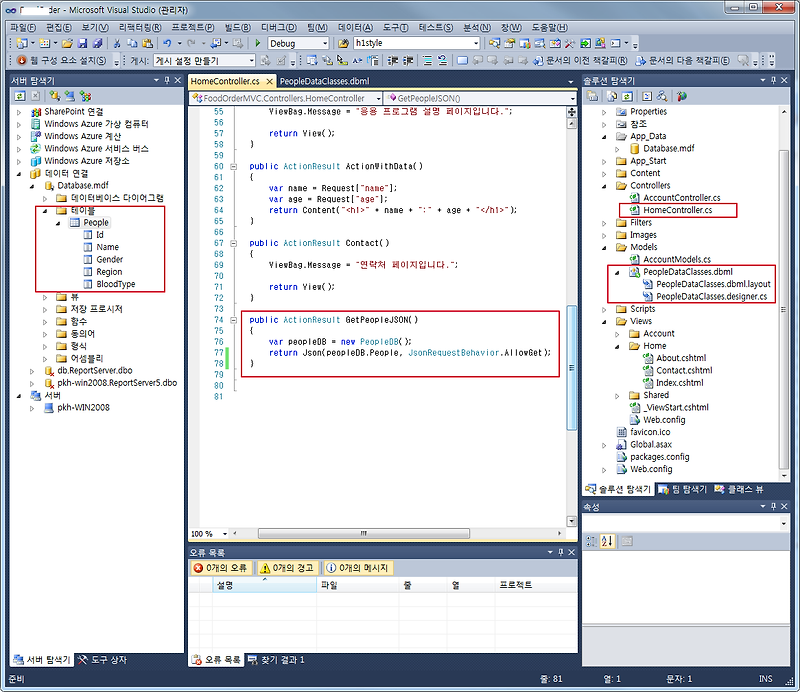Screen dimensions: 800x692
Task: Toggle the 0 errors filter button
Action: click(220, 568)
